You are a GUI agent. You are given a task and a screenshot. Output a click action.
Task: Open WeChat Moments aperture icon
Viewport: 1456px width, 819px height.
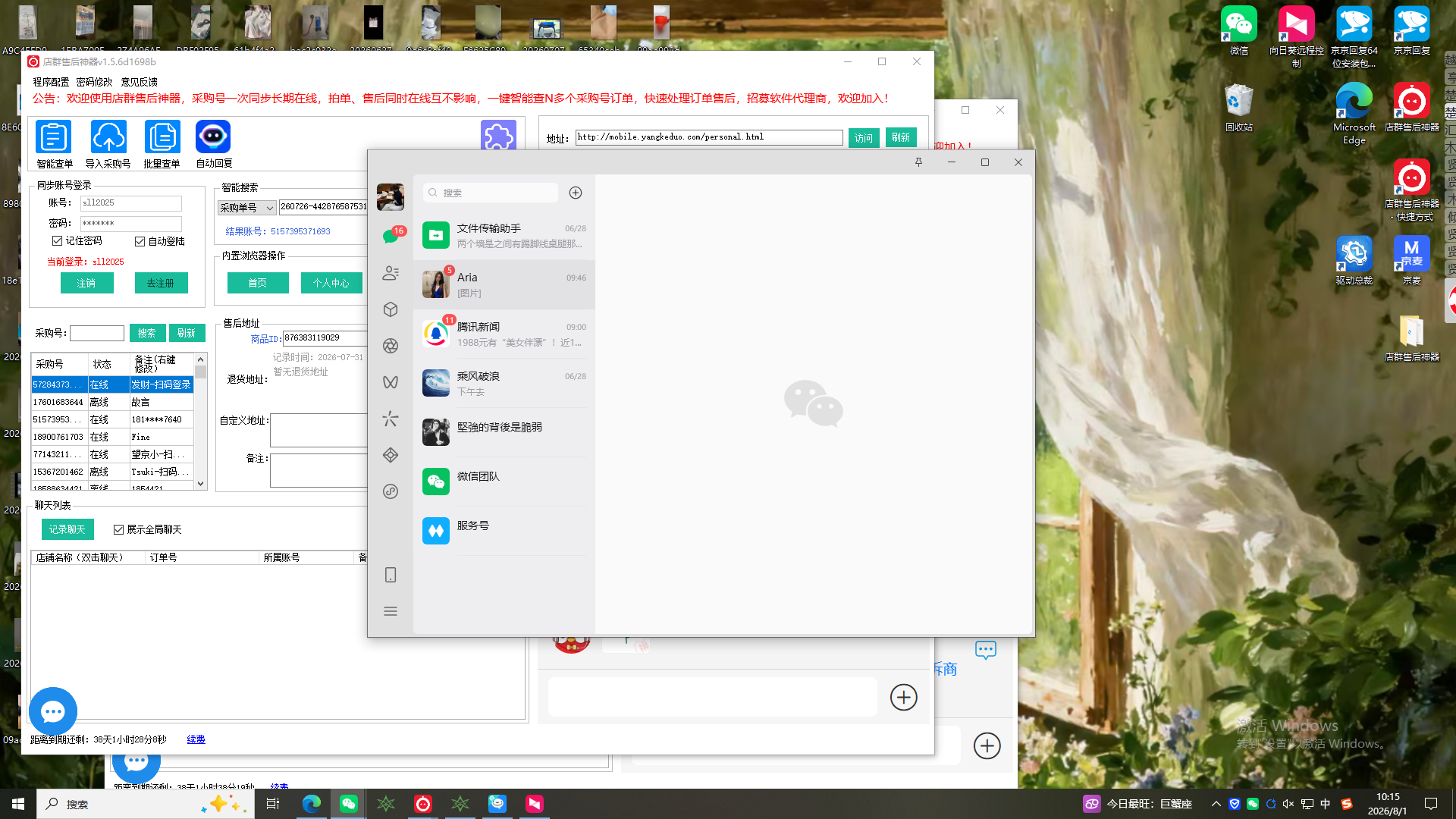click(391, 346)
